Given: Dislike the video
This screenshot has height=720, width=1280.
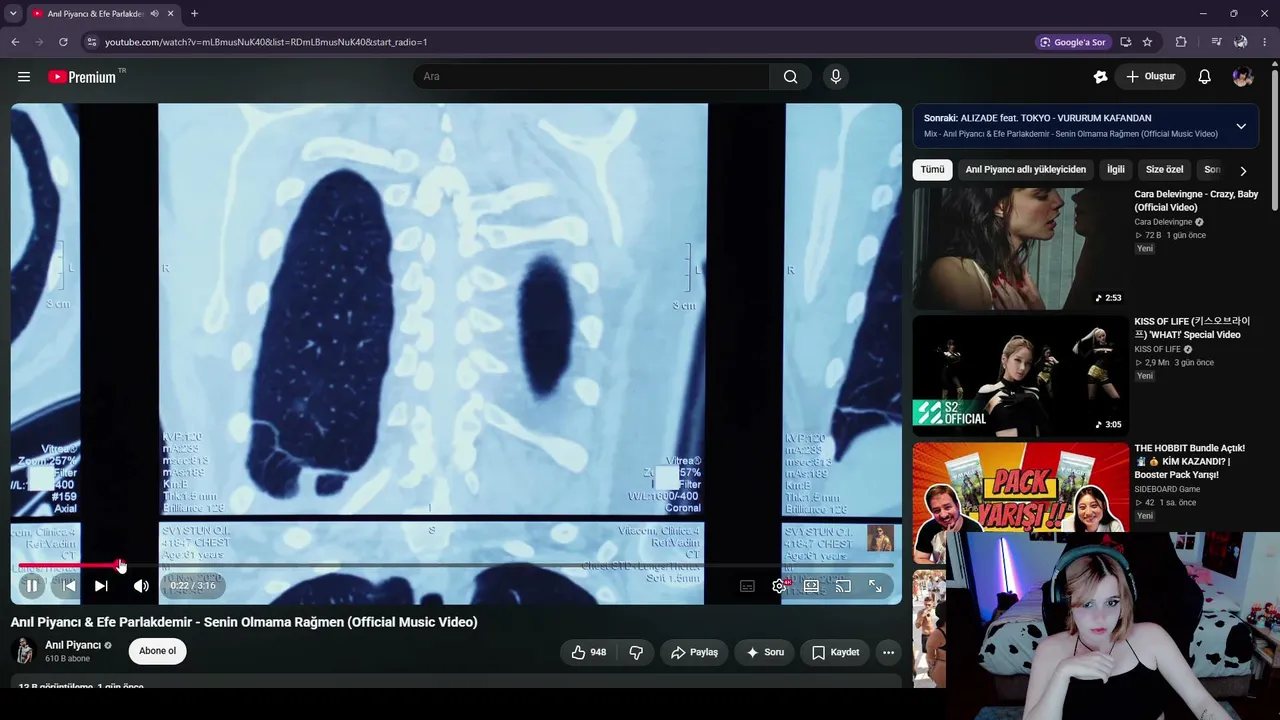Looking at the screenshot, I should (636, 652).
